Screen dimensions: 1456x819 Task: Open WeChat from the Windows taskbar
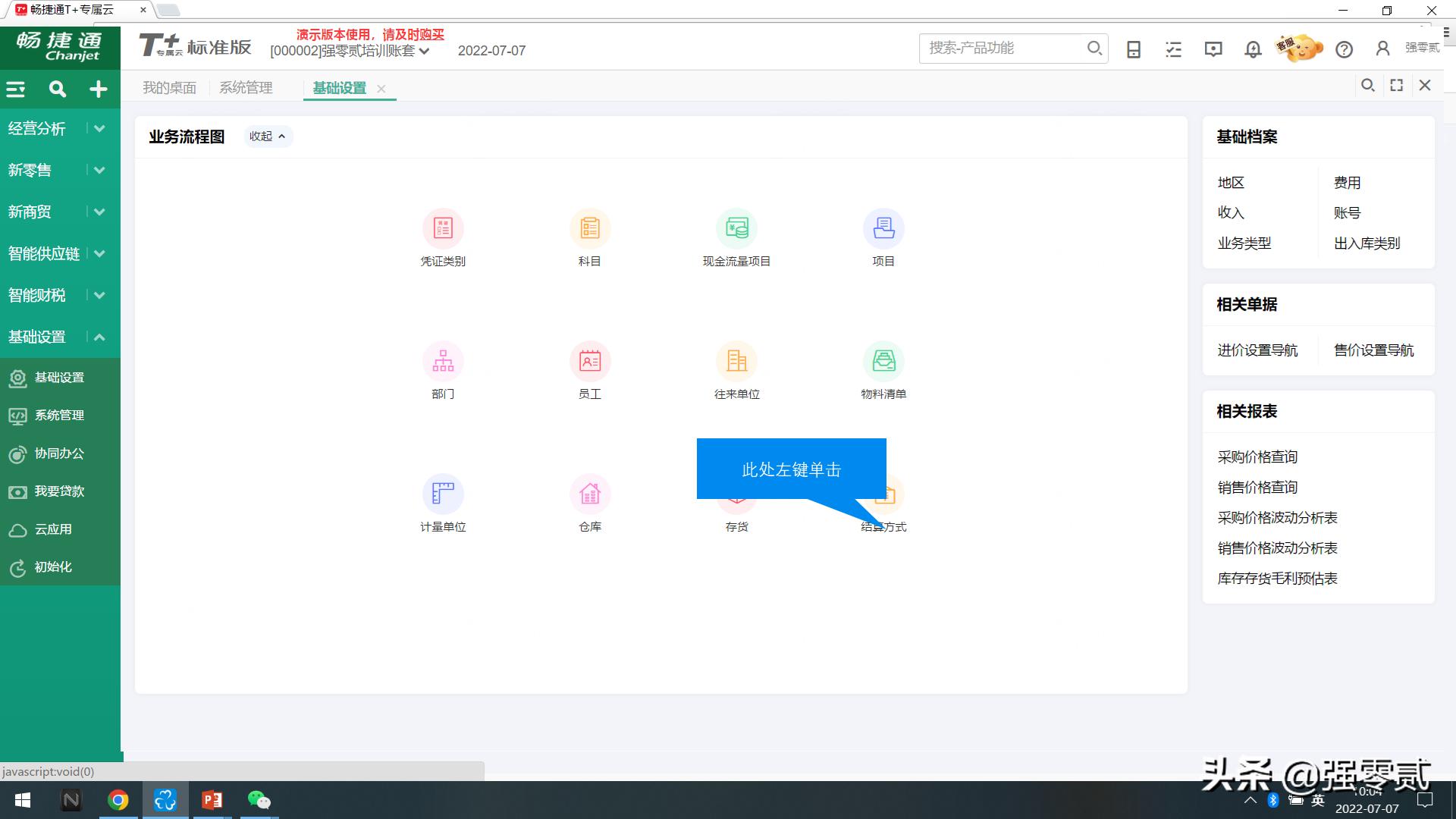259,800
